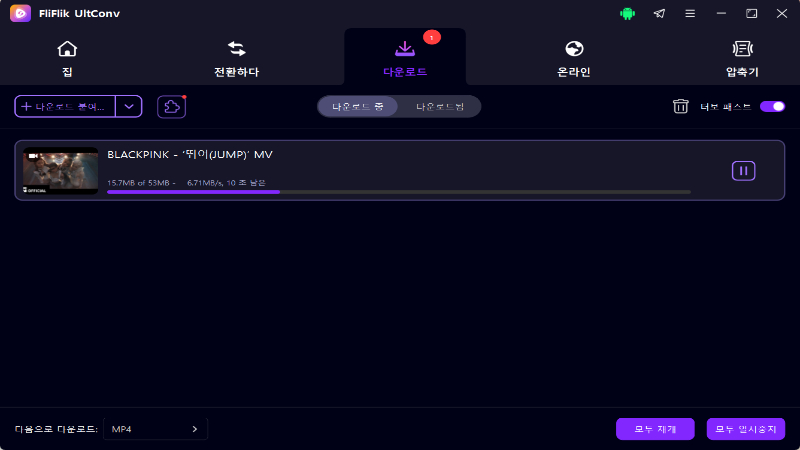Click the Android device icon in title bar
Viewport: 800px width, 450px height.
tap(627, 14)
